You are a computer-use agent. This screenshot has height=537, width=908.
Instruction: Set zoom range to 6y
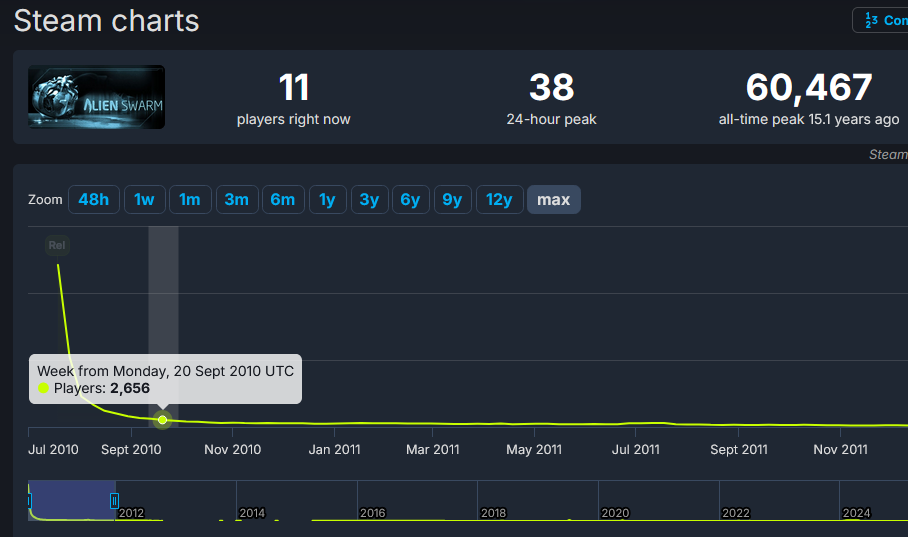tap(411, 199)
